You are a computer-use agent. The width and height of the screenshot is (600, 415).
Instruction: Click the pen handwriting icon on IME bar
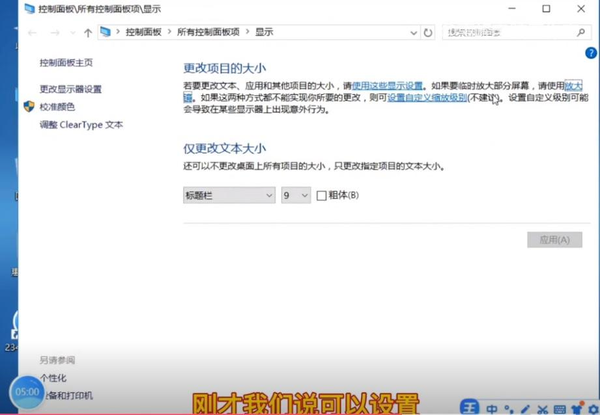(x=525, y=409)
